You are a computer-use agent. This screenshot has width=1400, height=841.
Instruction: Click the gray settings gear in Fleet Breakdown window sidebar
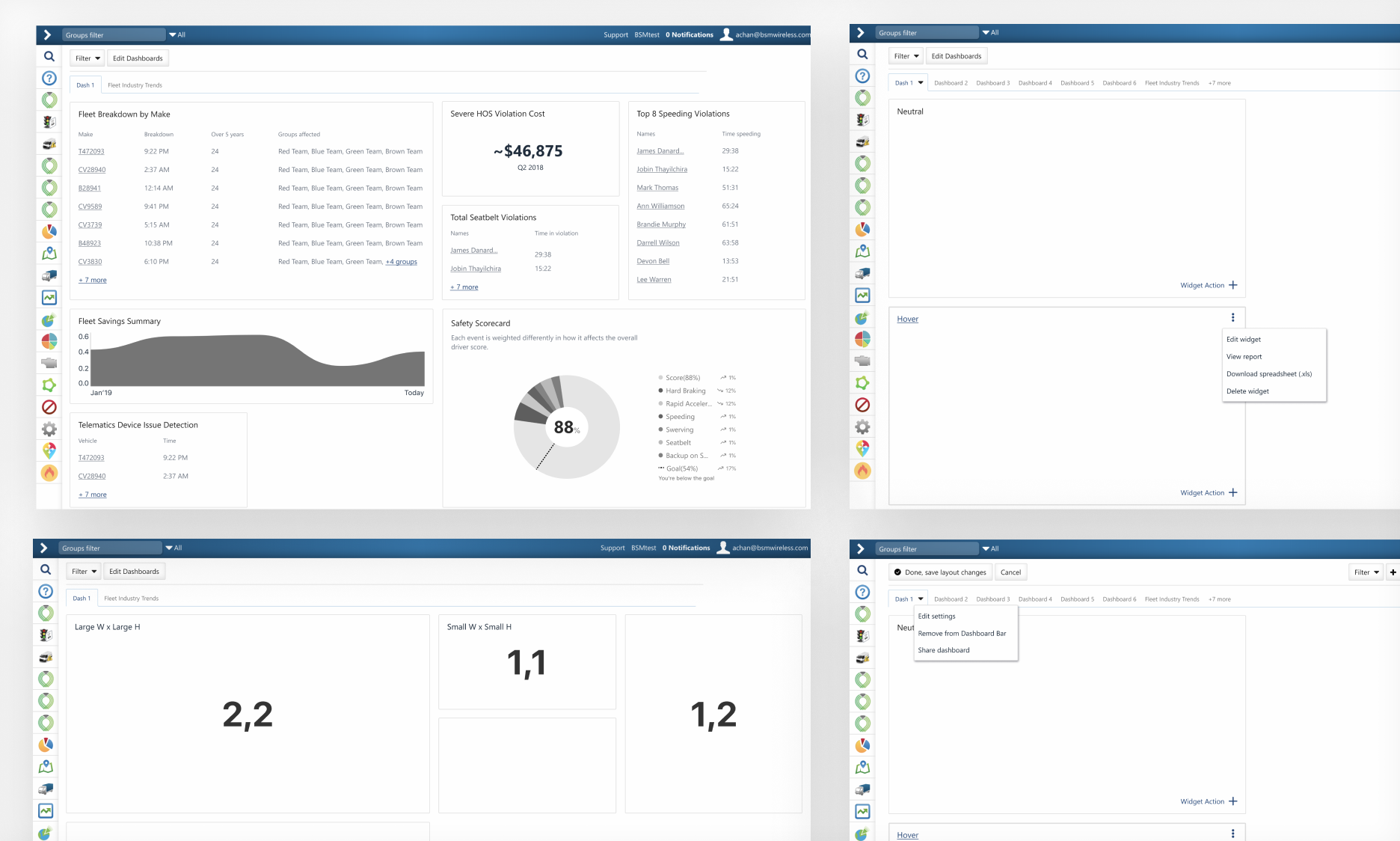point(49,429)
